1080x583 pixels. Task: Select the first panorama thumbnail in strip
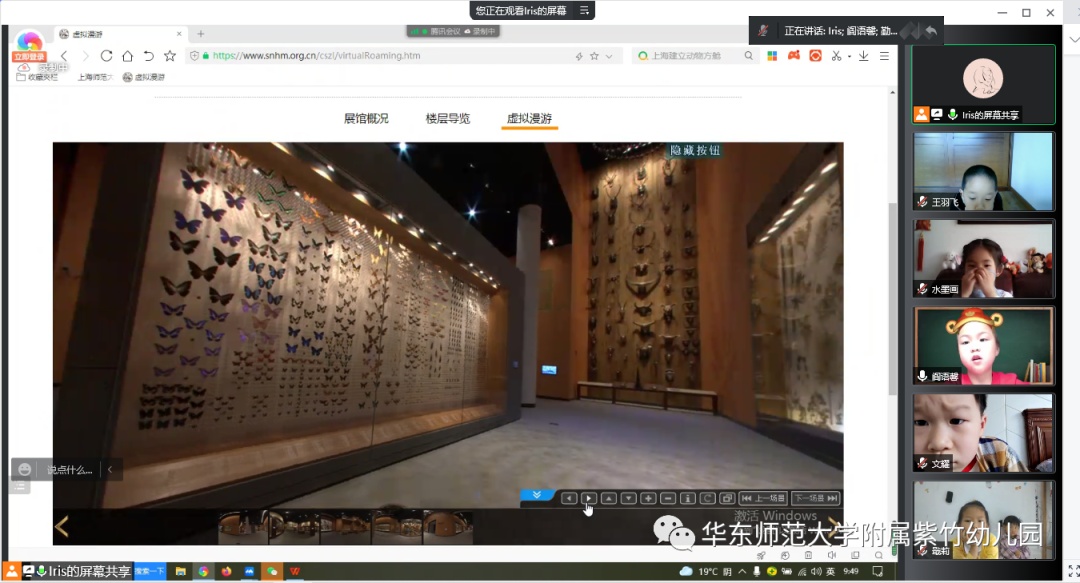point(243,526)
